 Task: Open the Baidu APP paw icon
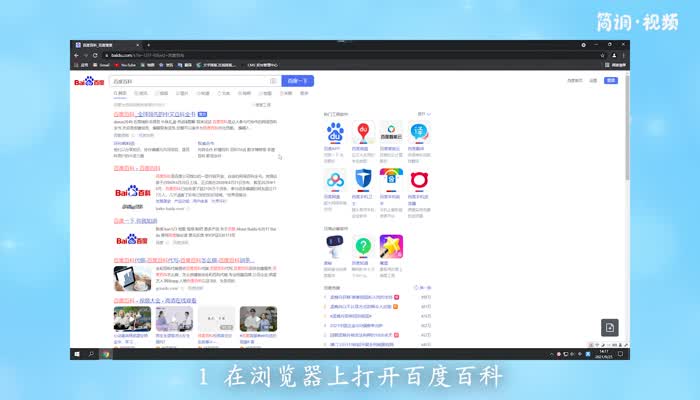[x=335, y=131]
